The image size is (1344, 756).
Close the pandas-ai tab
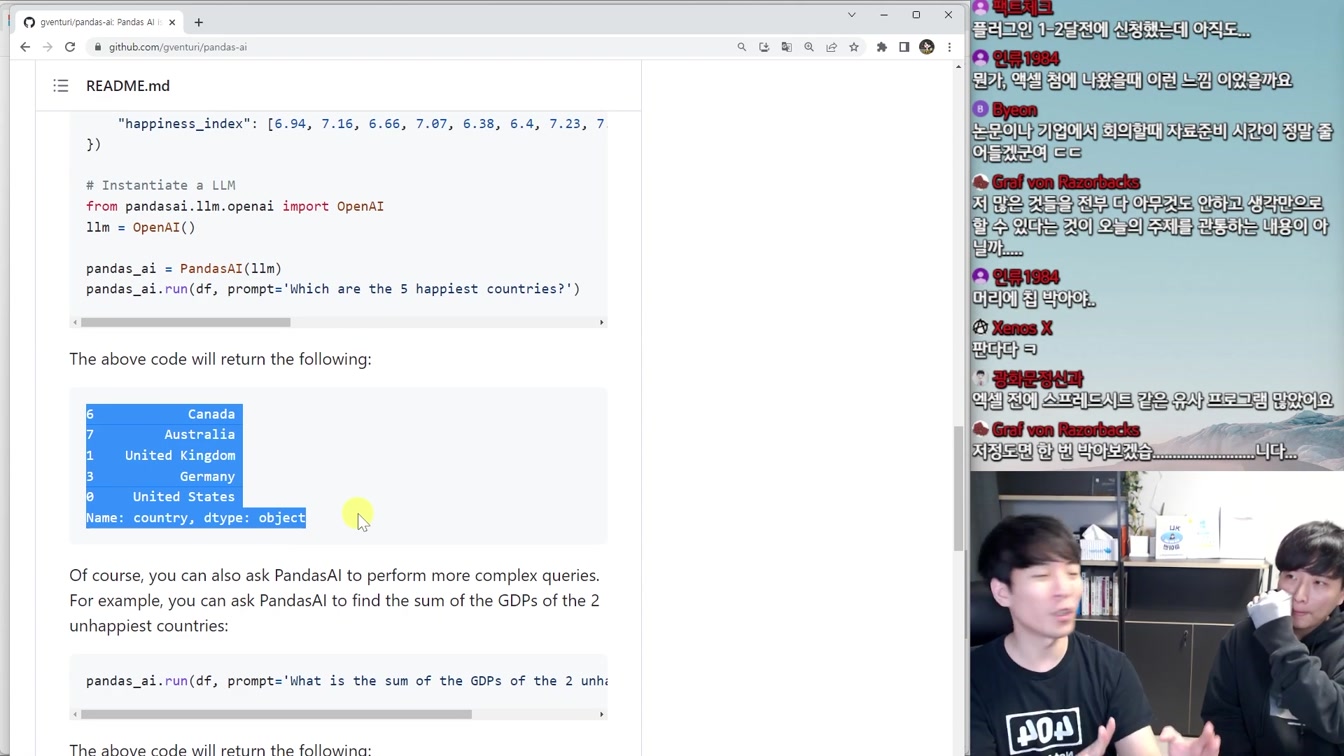click(x=172, y=22)
